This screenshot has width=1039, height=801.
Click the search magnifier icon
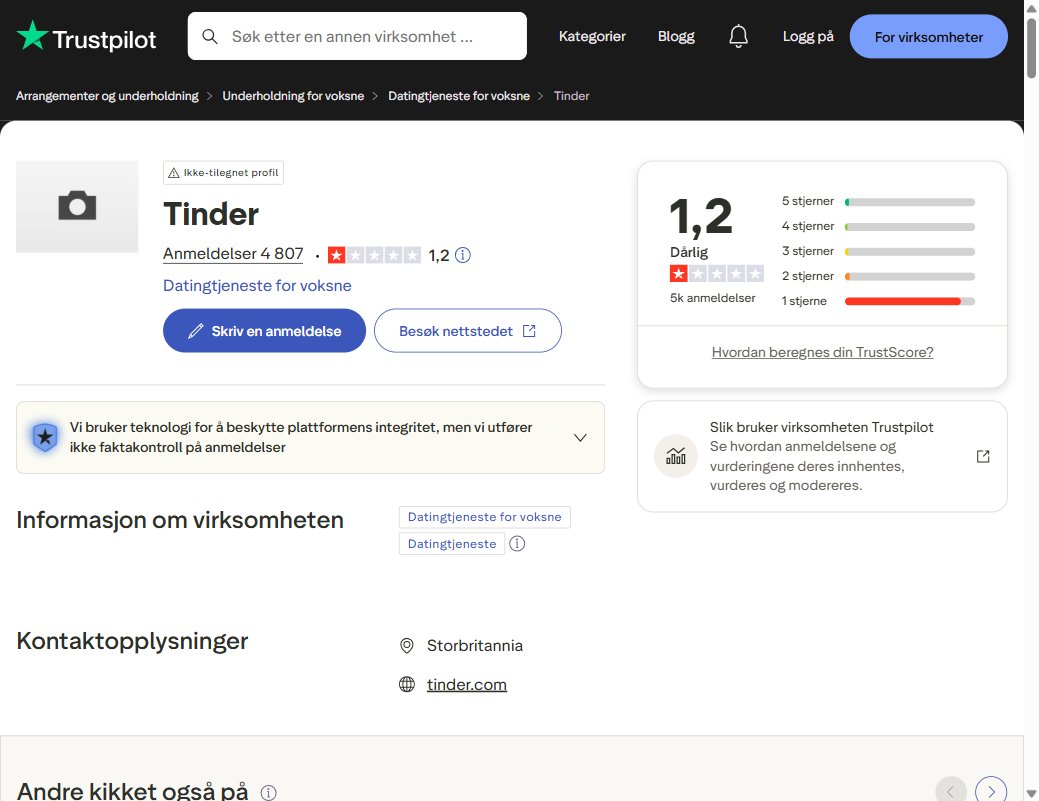click(209, 36)
